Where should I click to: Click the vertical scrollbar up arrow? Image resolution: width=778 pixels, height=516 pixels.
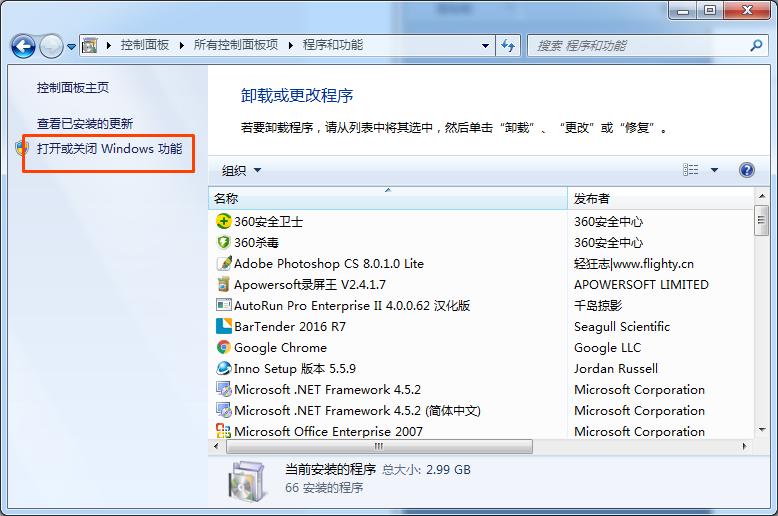[x=762, y=196]
